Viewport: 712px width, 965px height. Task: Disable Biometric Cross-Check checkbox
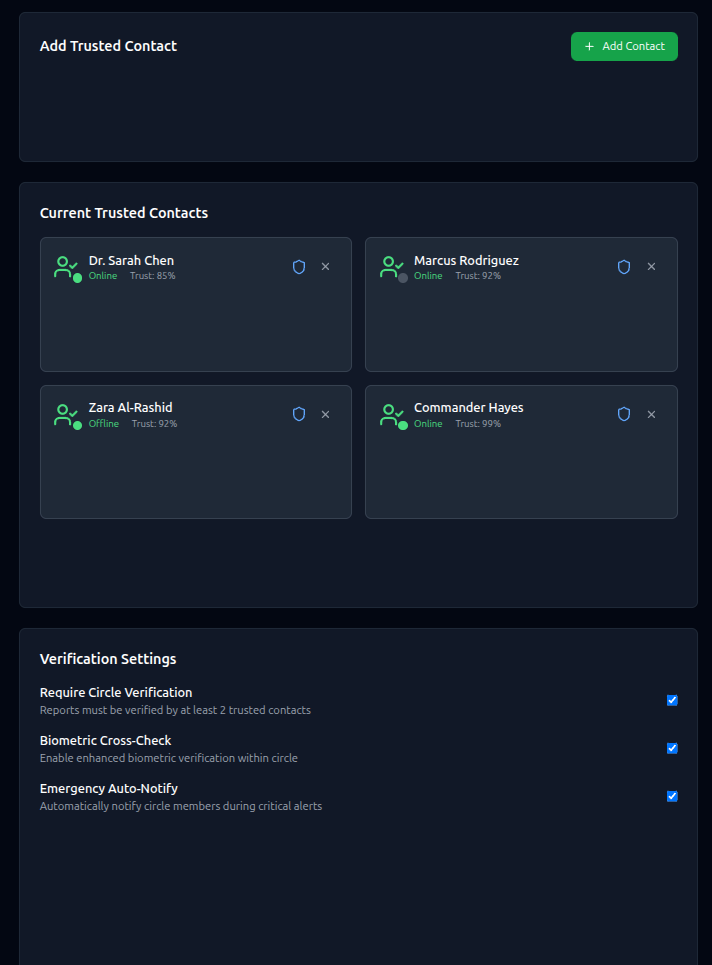click(672, 748)
